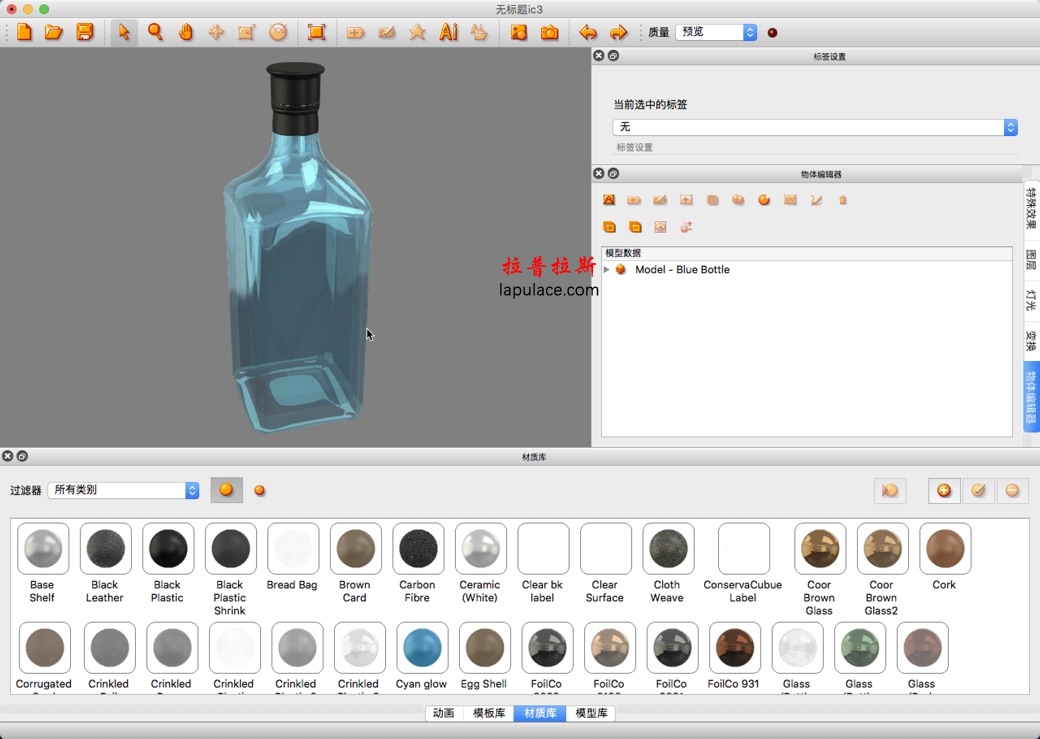Click the camera snapshot icon
The height and width of the screenshot is (739, 1040).
coord(551,32)
